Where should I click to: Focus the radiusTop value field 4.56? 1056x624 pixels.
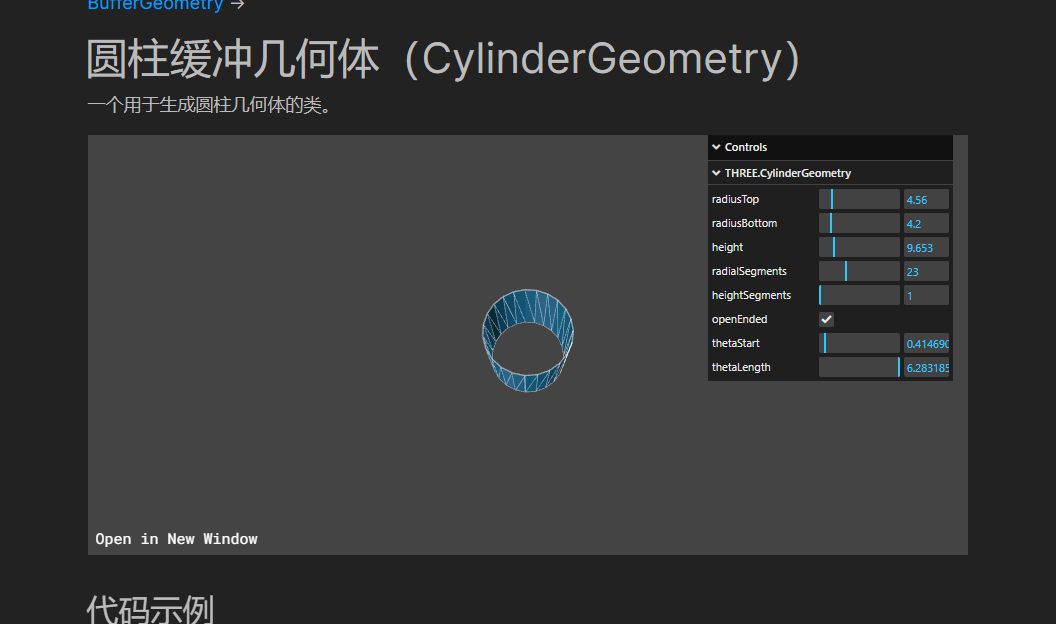pyautogui.click(x=925, y=199)
